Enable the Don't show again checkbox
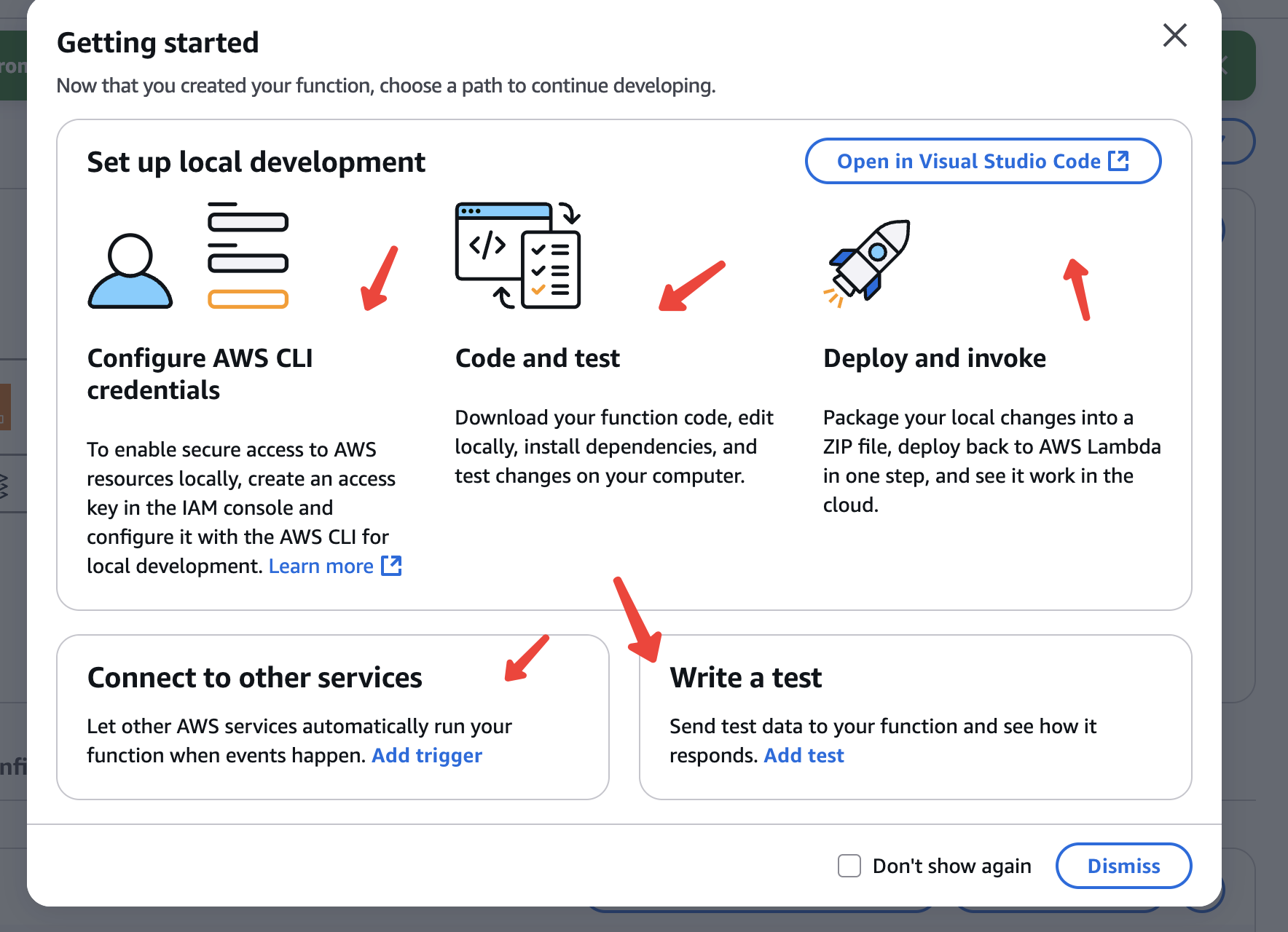 (849, 866)
